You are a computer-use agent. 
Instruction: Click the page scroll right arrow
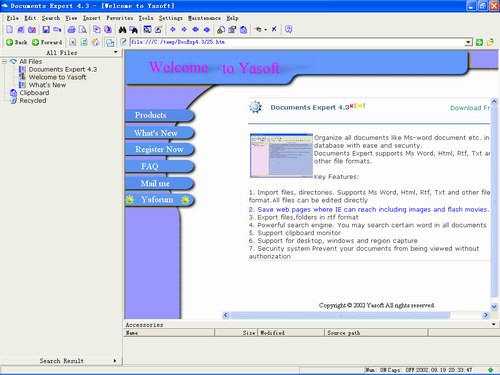coord(486,315)
